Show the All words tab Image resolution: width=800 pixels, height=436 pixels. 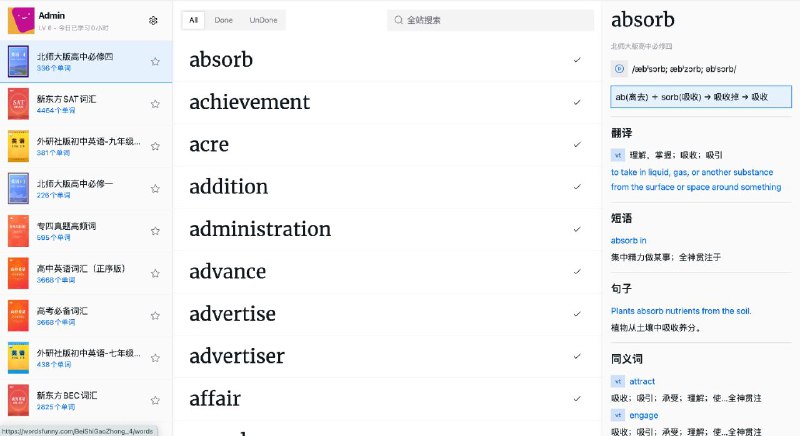pos(193,20)
